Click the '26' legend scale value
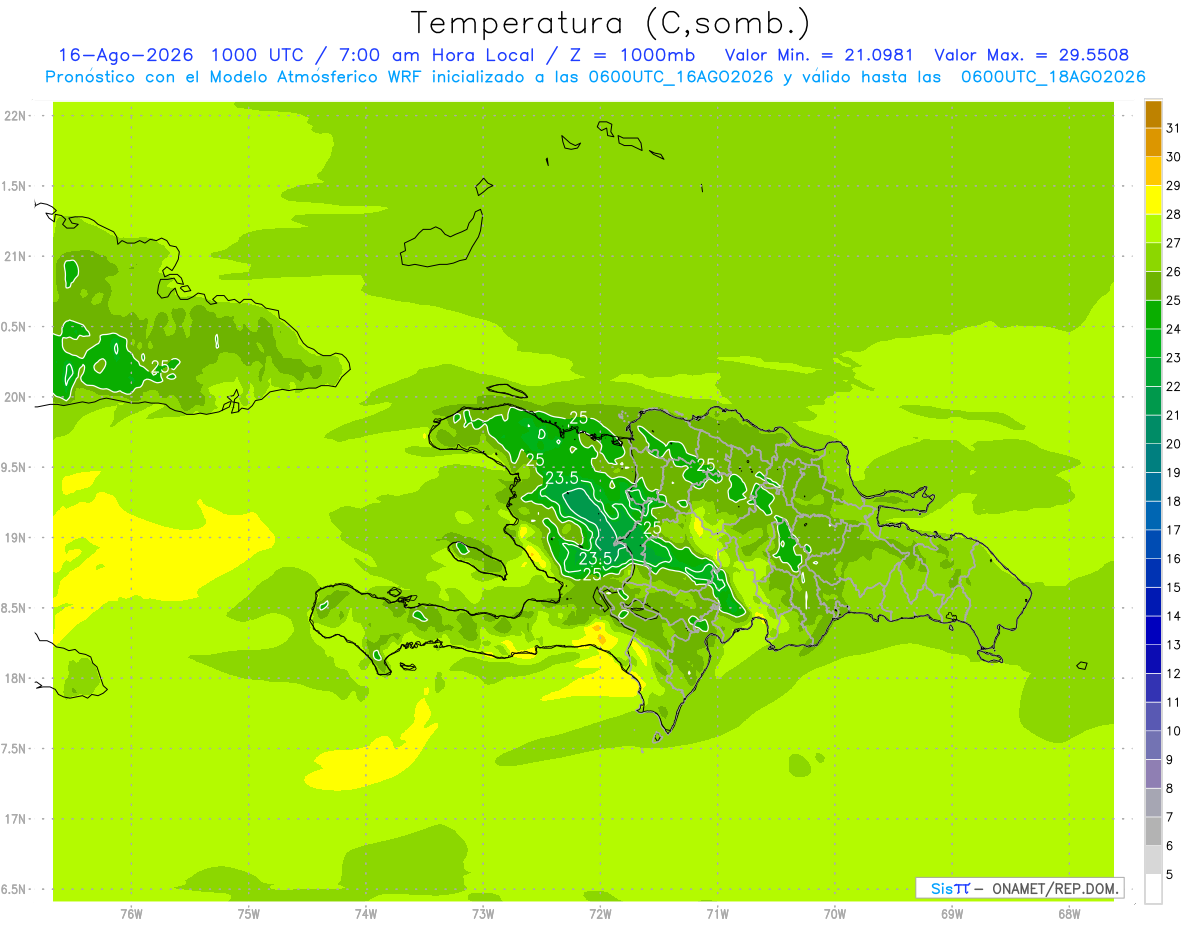This screenshot has height=927, width=1200. [1173, 271]
